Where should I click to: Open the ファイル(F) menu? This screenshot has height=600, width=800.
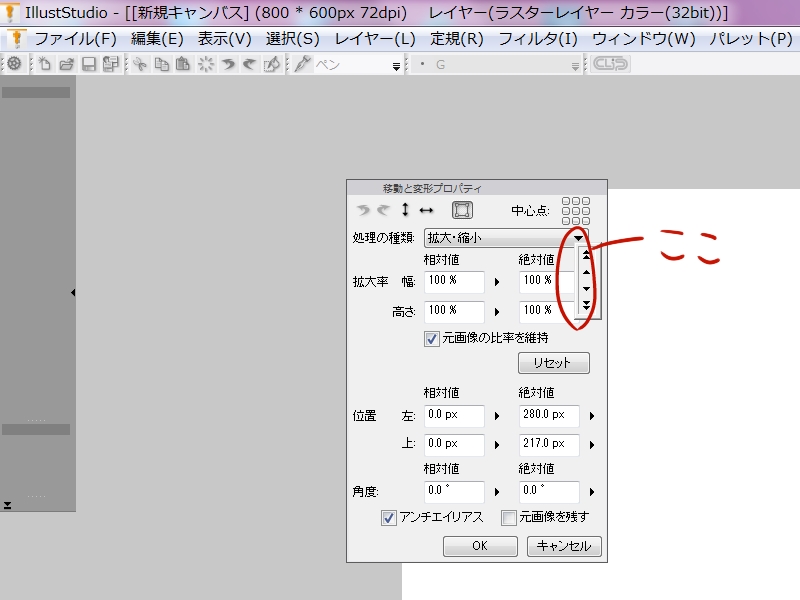pos(76,39)
